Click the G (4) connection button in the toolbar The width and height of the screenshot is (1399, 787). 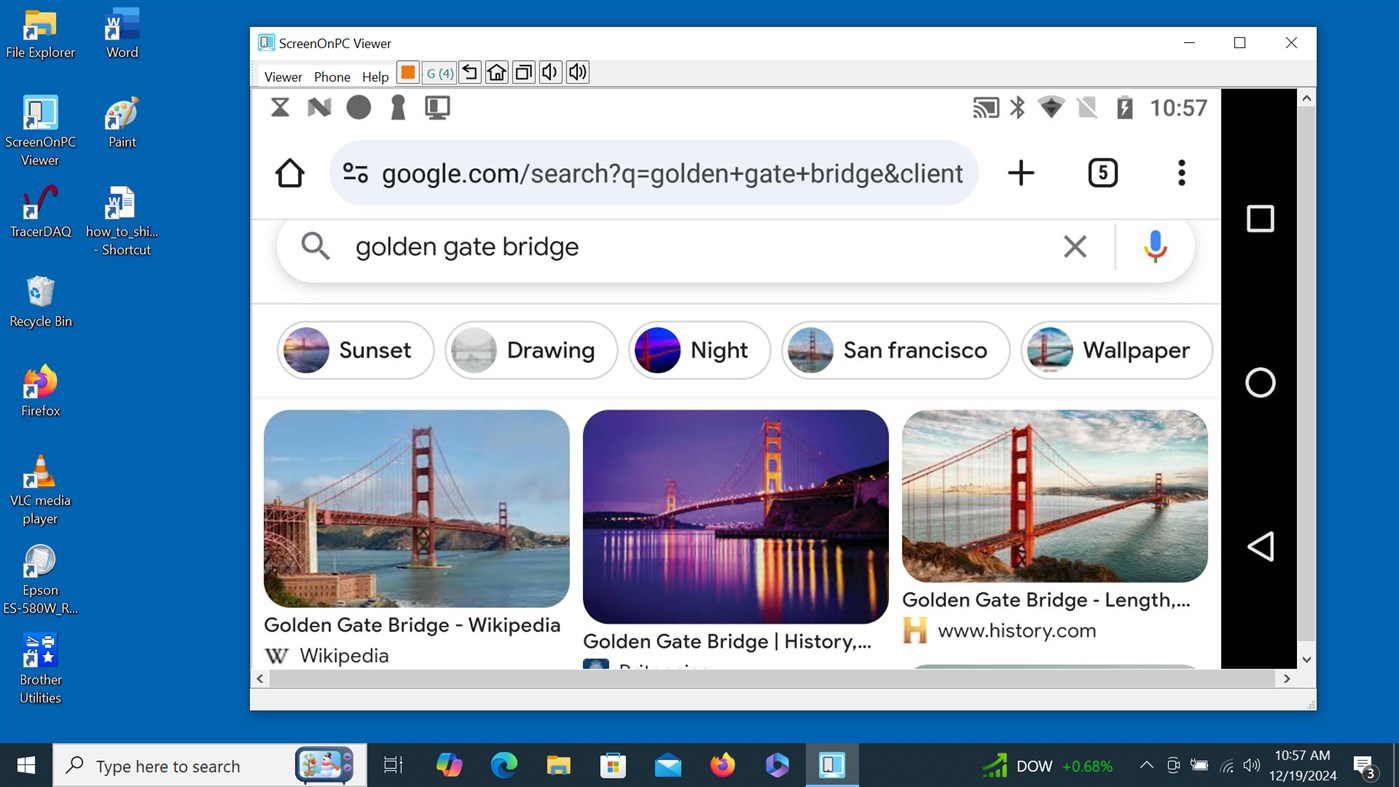click(438, 72)
